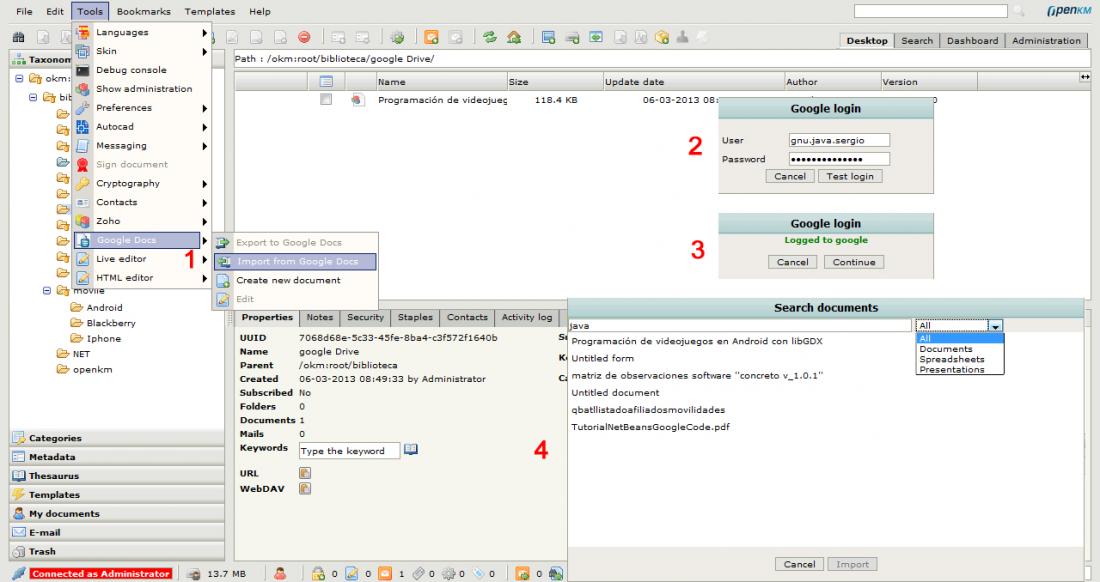Viewport: 1100px width, 582px height.
Task: Click Cancel next to Test login
Action: pos(790,177)
